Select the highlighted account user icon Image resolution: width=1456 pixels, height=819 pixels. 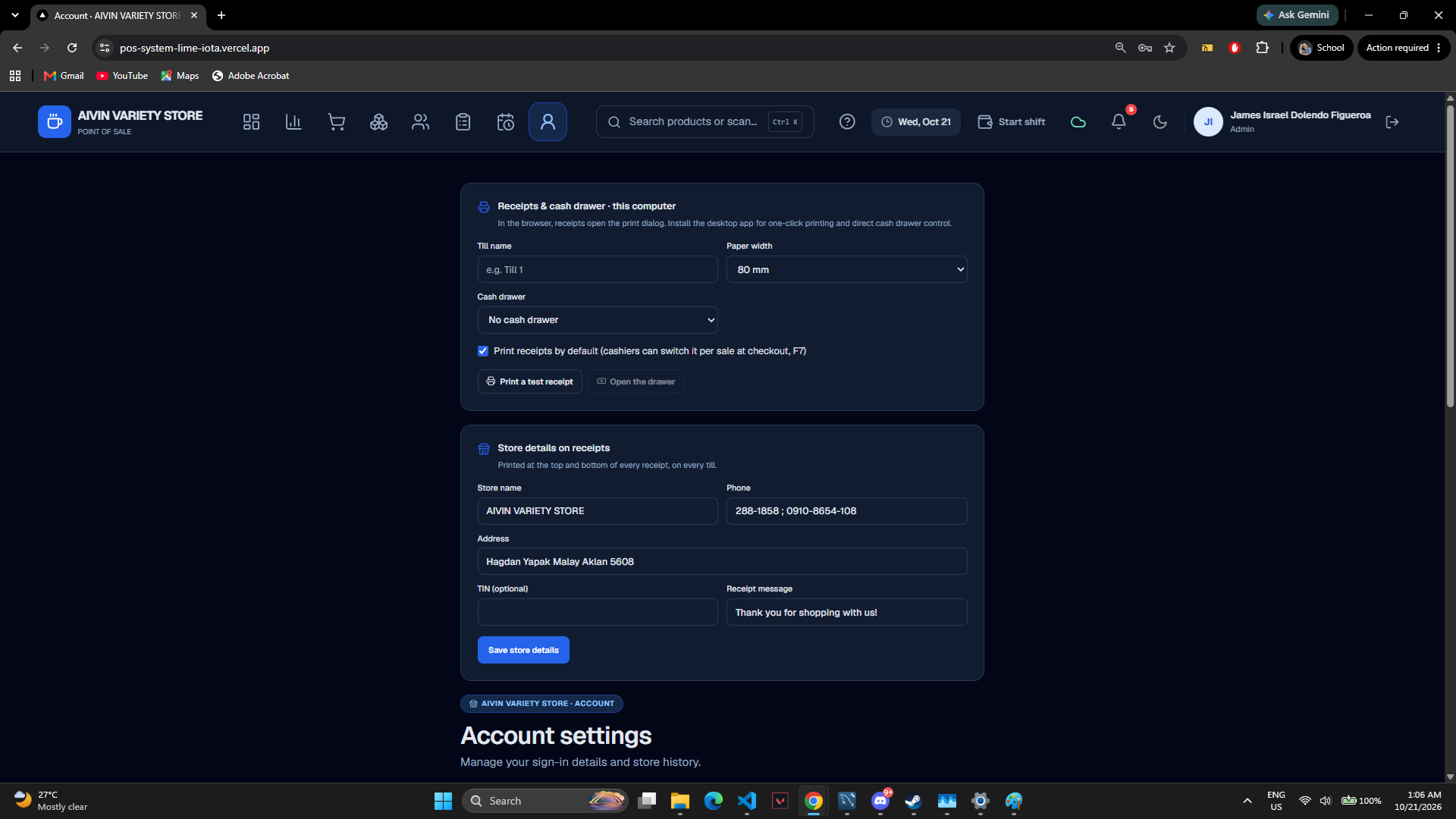548,122
